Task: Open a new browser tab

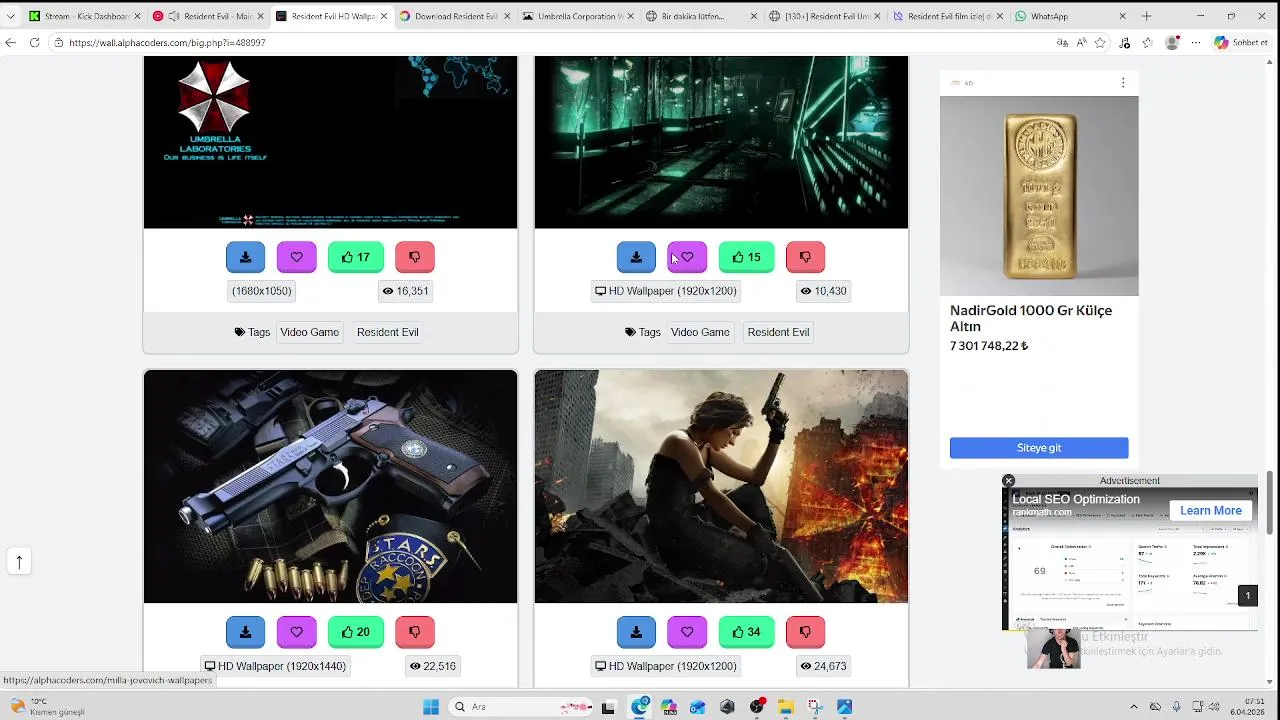Action: pos(1146,16)
